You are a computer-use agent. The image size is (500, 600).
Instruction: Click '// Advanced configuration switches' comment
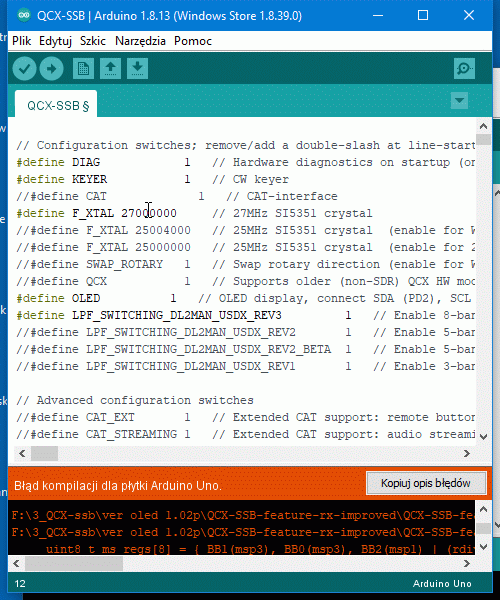pos(135,400)
